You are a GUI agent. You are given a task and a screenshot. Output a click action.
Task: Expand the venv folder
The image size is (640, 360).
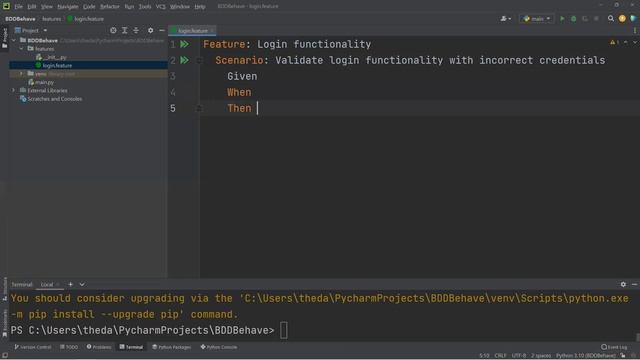pyautogui.click(x=21, y=74)
